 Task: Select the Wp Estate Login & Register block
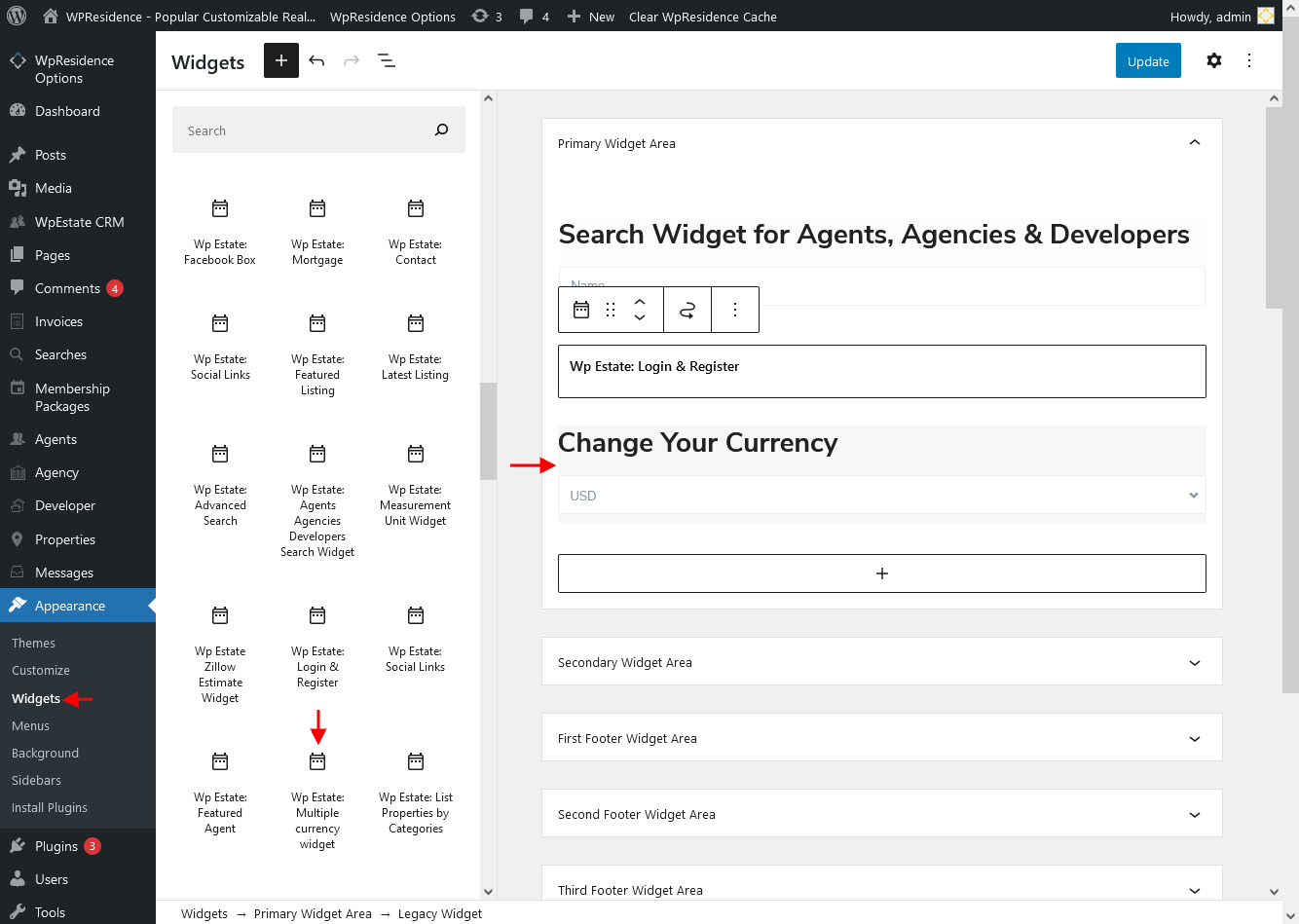[882, 371]
